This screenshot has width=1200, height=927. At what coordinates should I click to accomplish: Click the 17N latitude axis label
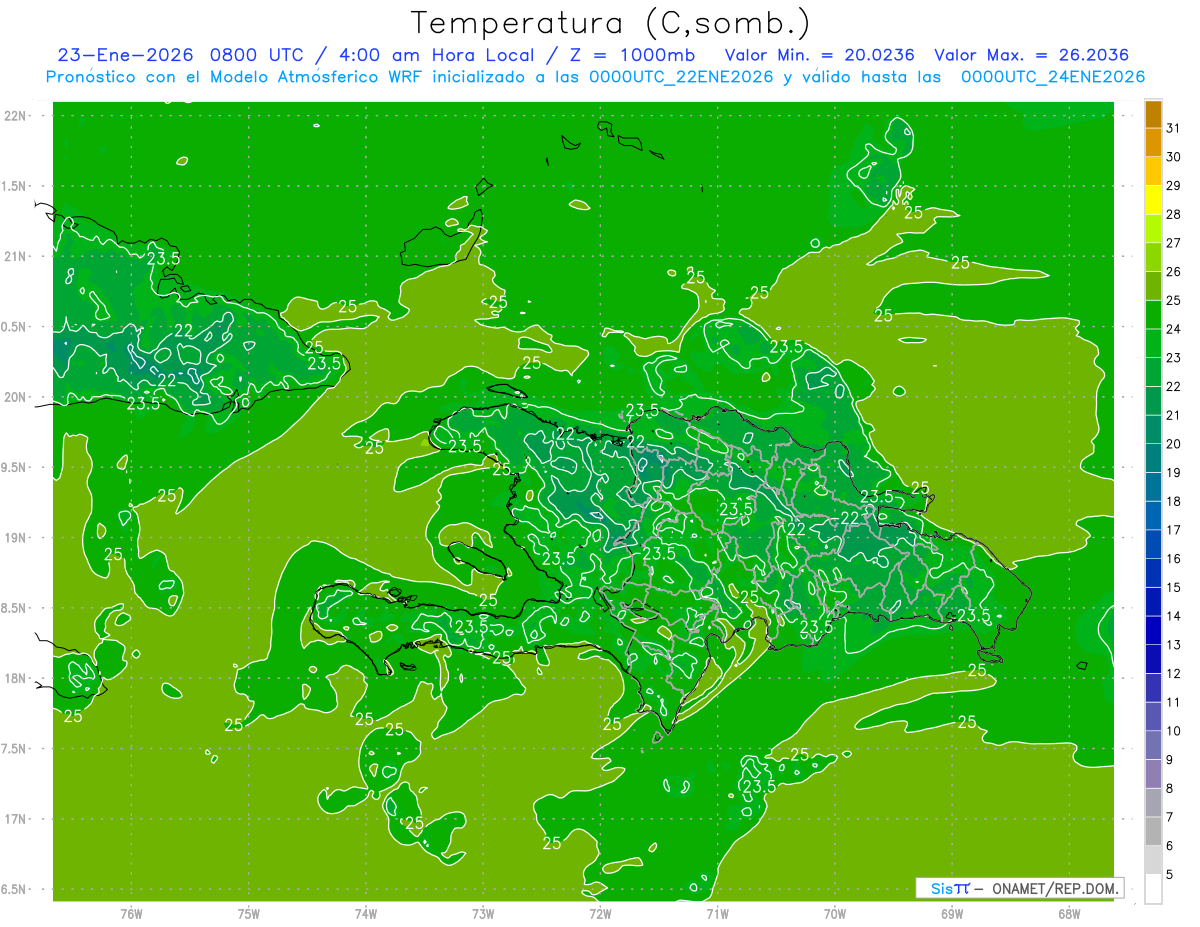[x=17, y=819]
